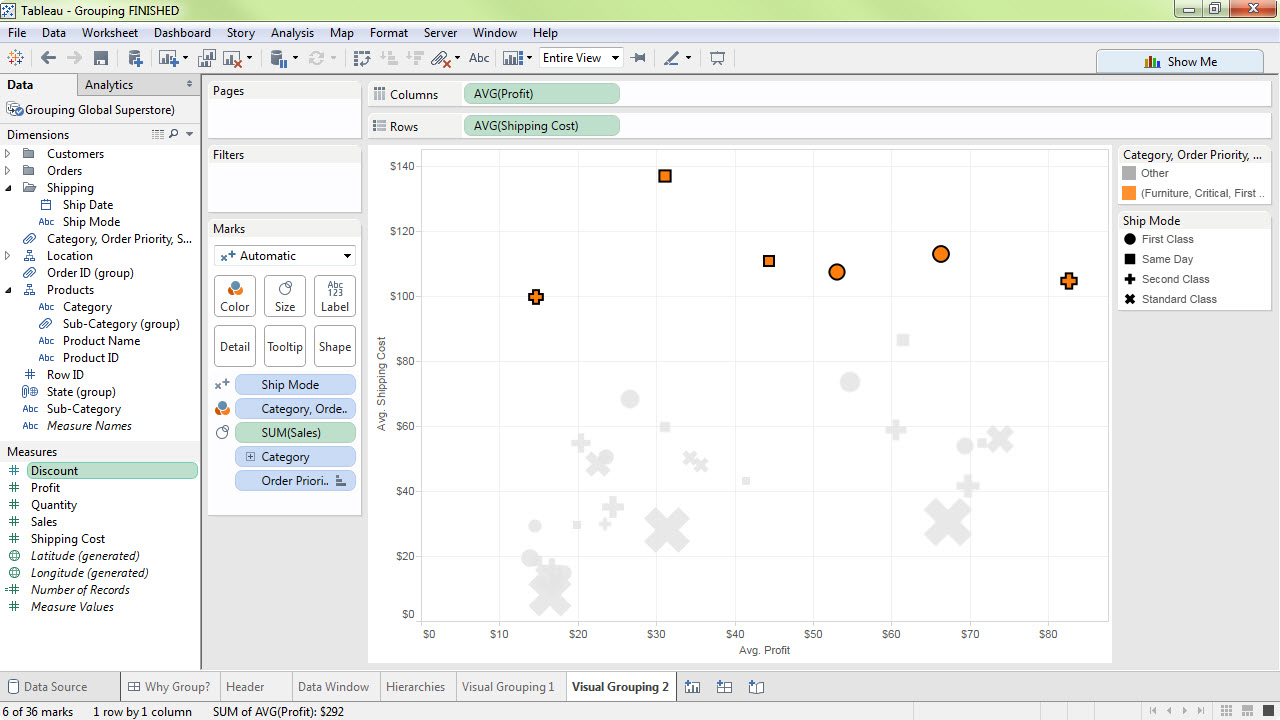Click the fix axes pin icon
This screenshot has height=720, width=1280.
639,58
